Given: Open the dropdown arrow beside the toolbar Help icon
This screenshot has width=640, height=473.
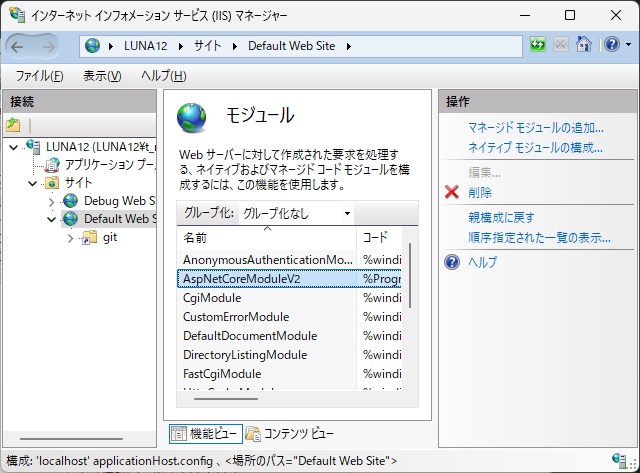Looking at the screenshot, I should click(629, 44).
